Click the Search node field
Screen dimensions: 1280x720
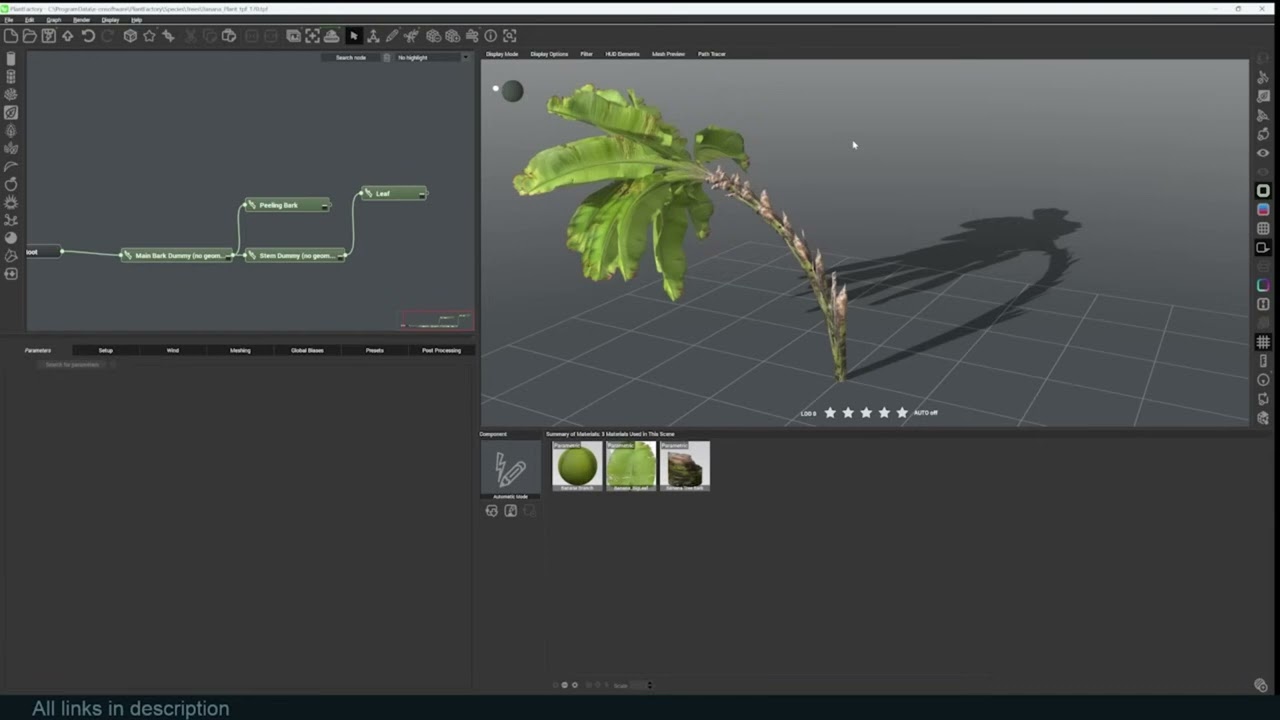[x=351, y=58]
